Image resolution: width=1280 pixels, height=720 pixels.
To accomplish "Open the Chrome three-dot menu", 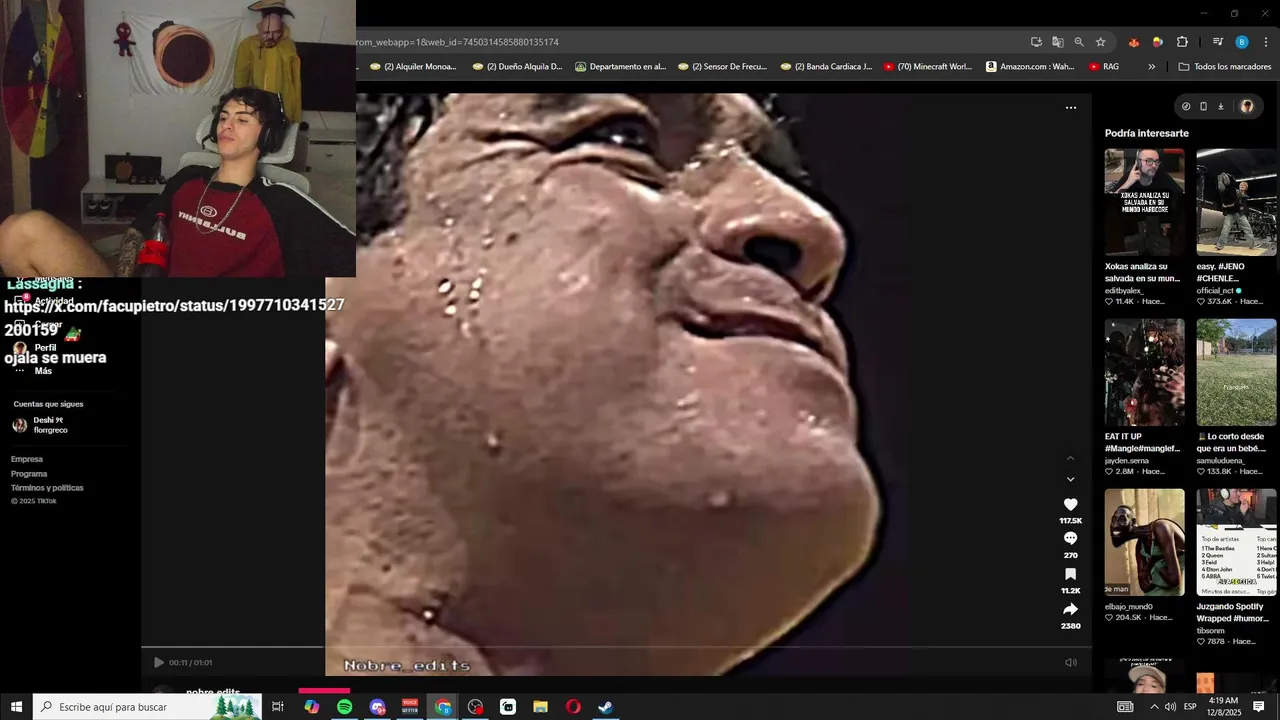I will (1266, 42).
